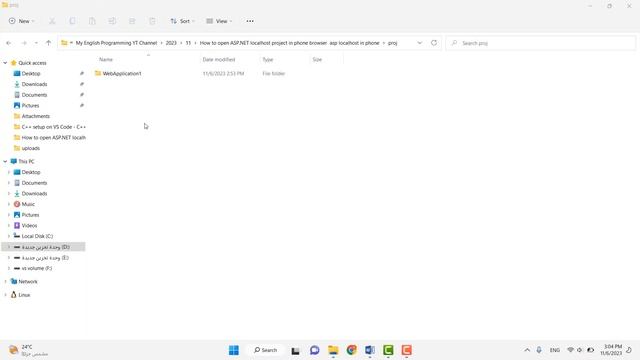Refresh the folder view
Screen dimensions: 640x360
(434, 43)
